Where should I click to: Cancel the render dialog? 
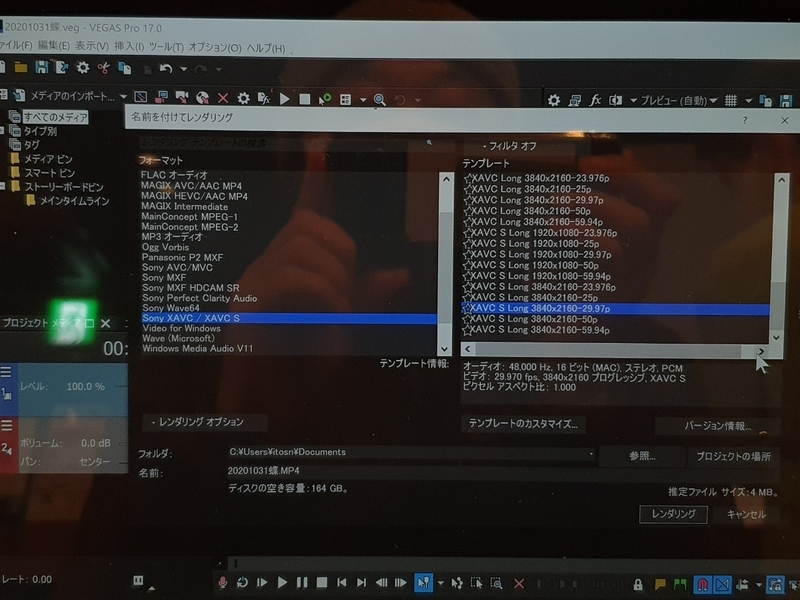coord(746,515)
